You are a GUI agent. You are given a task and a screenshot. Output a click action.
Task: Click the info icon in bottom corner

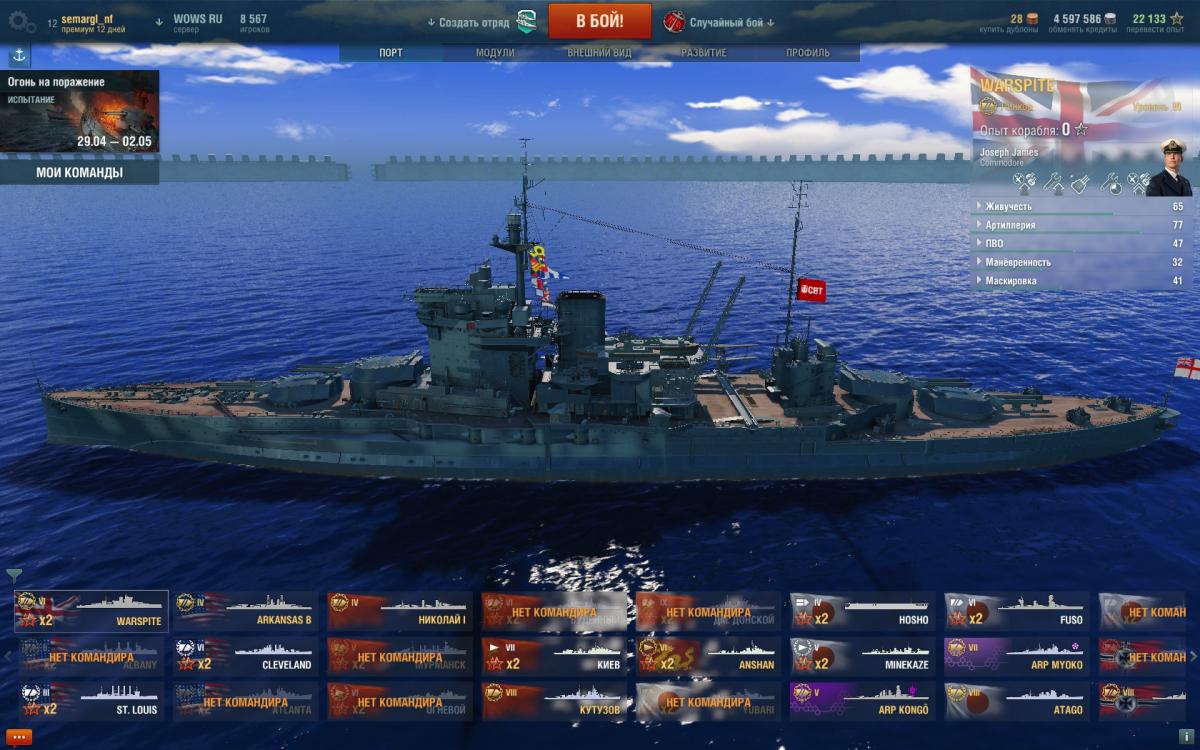[x=1186, y=737]
